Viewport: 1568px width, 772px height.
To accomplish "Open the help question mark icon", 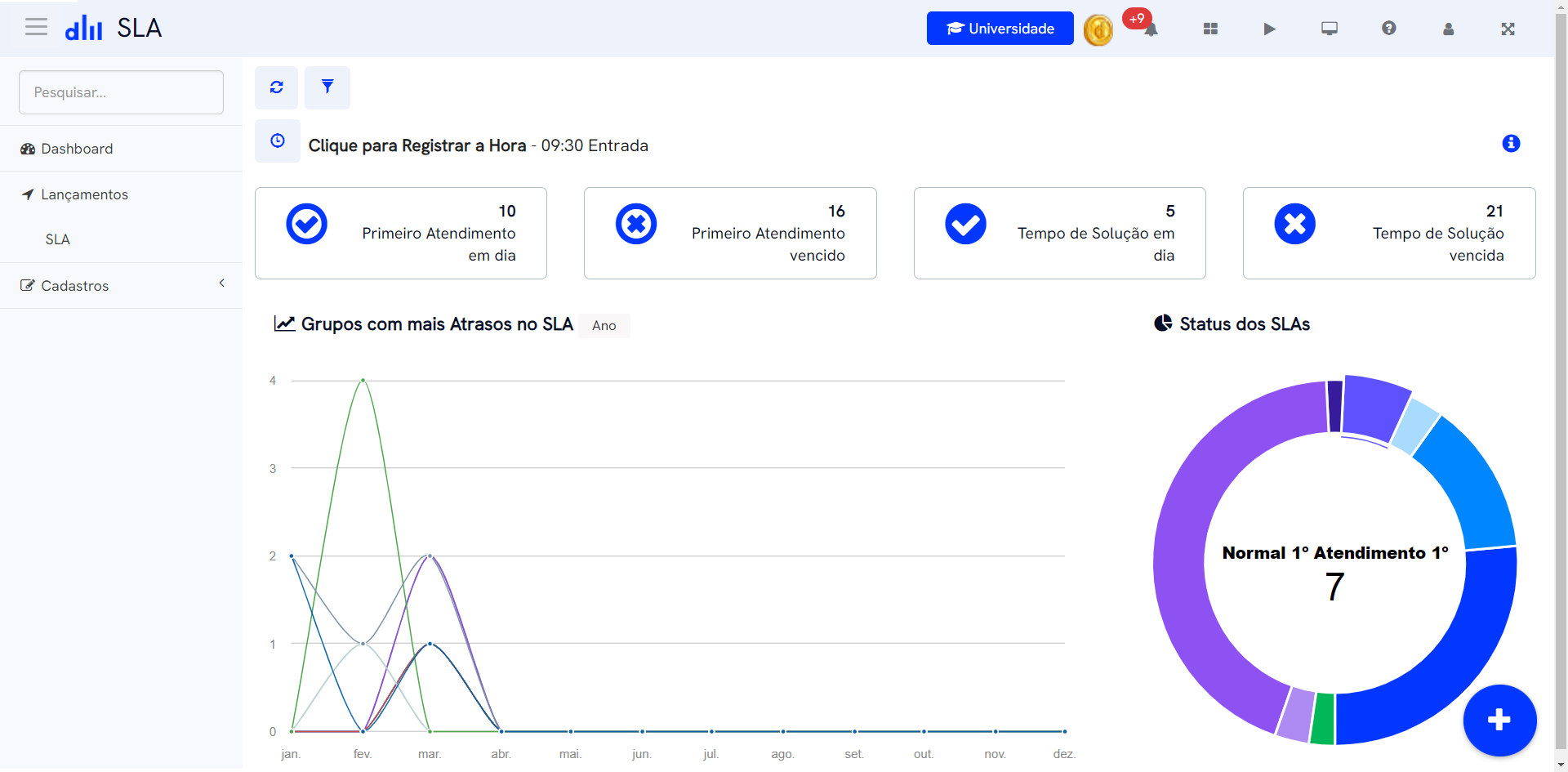I will pos(1388,29).
